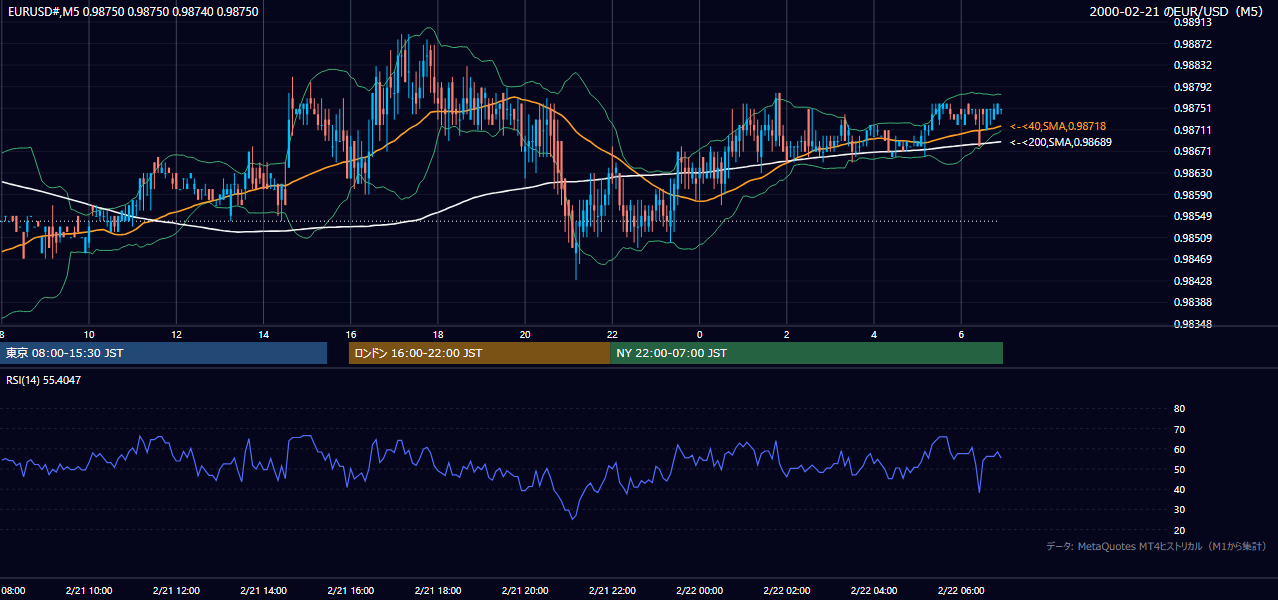The width and height of the screenshot is (1278, 600).
Task: Click the RSI 70 level label
Action: point(1179,429)
